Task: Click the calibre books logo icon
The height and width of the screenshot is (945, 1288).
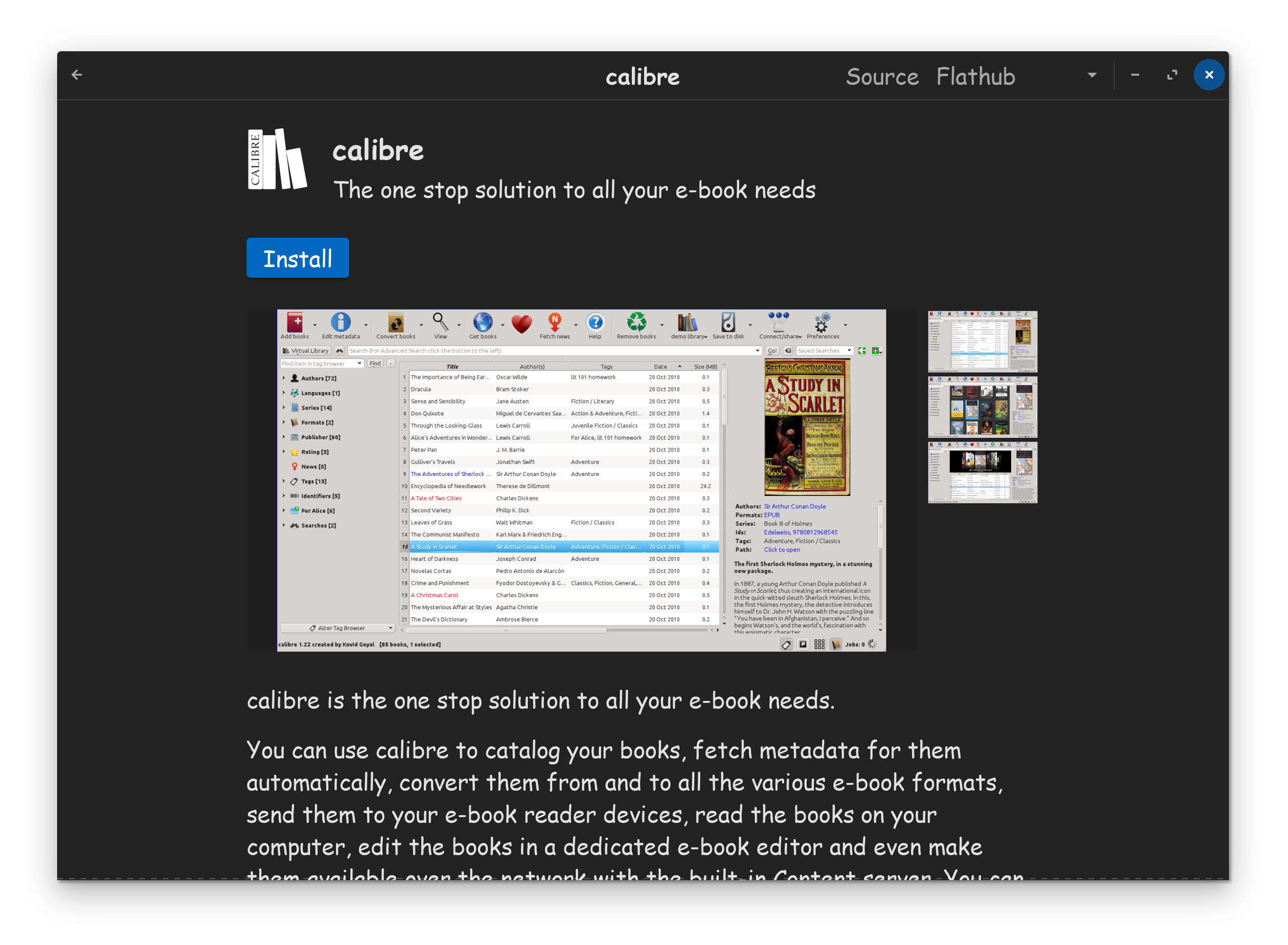Action: (x=277, y=160)
